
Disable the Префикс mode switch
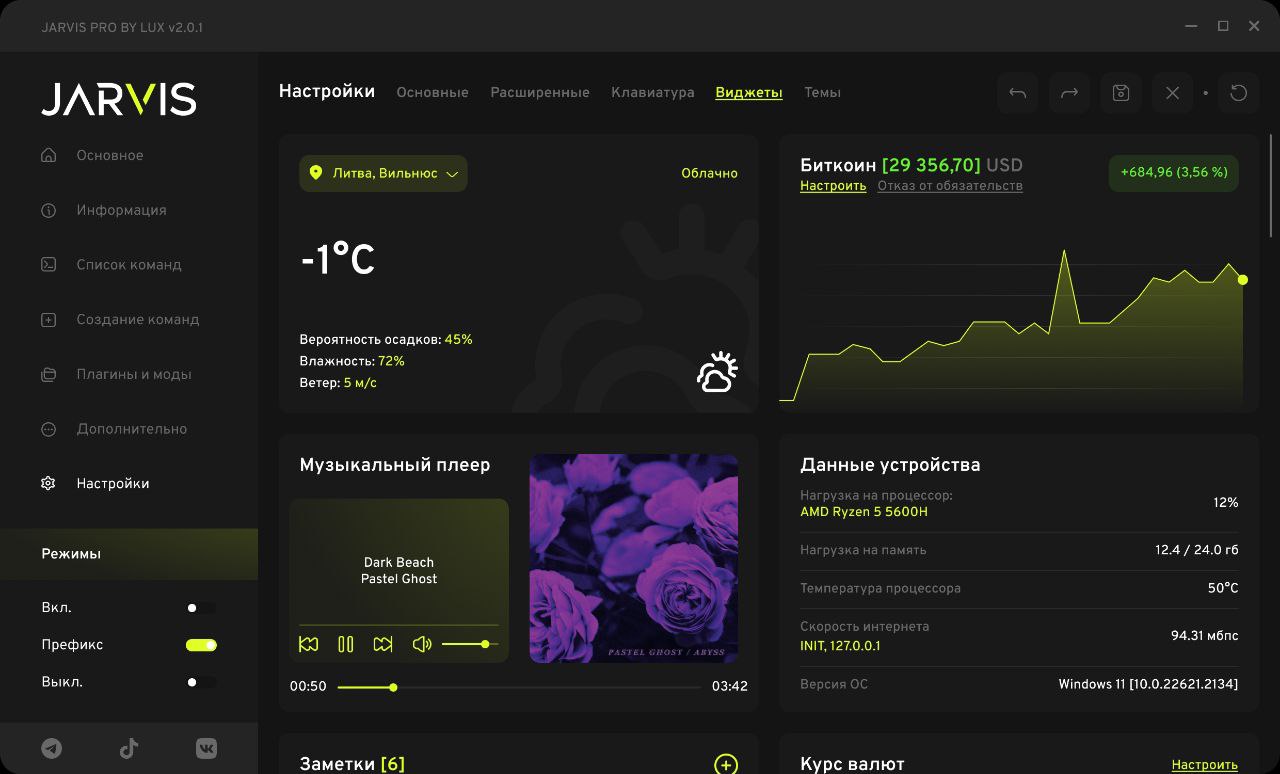pos(201,645)
